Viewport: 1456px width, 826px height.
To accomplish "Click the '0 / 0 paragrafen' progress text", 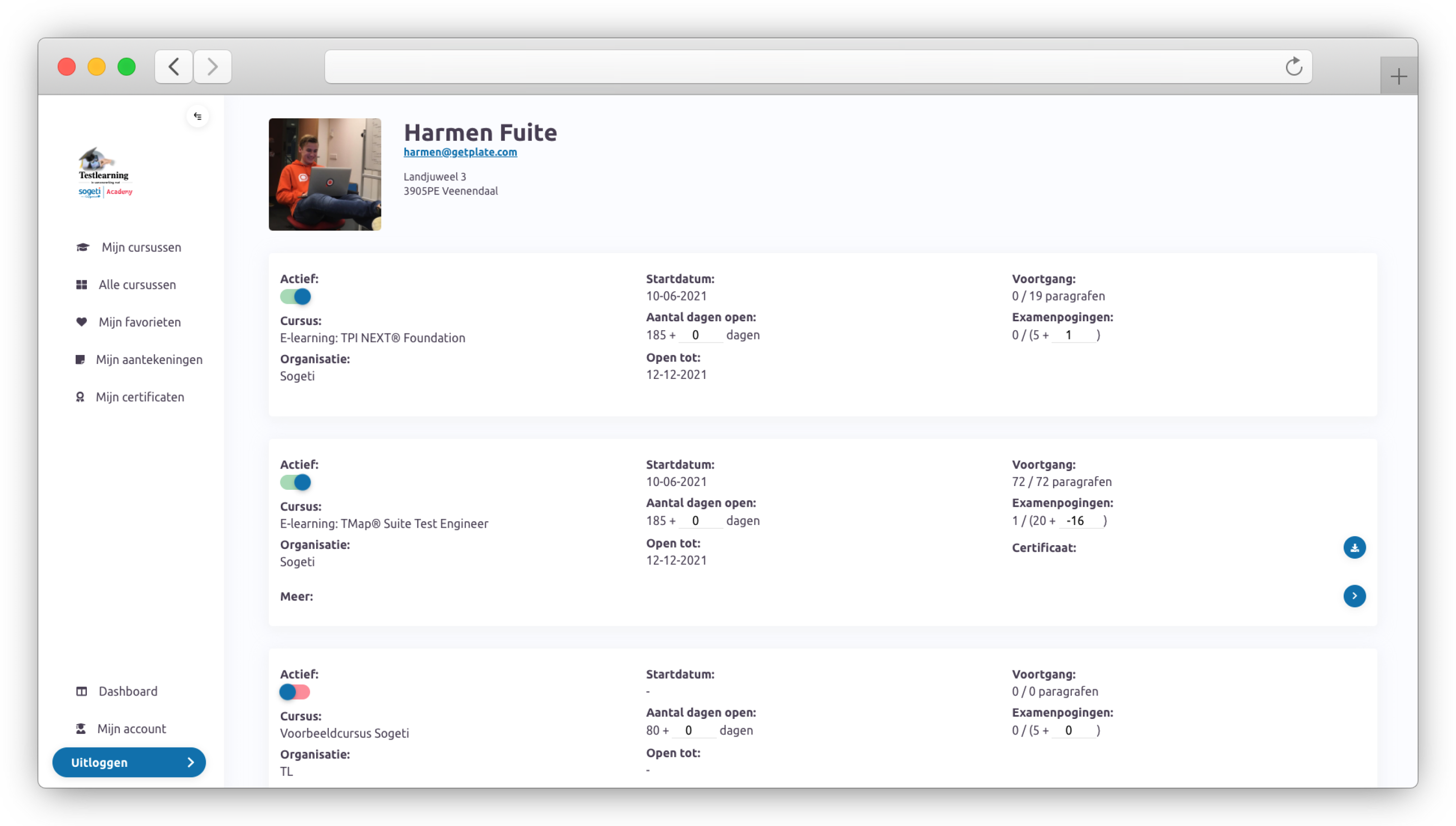I will click(1055, 692).
